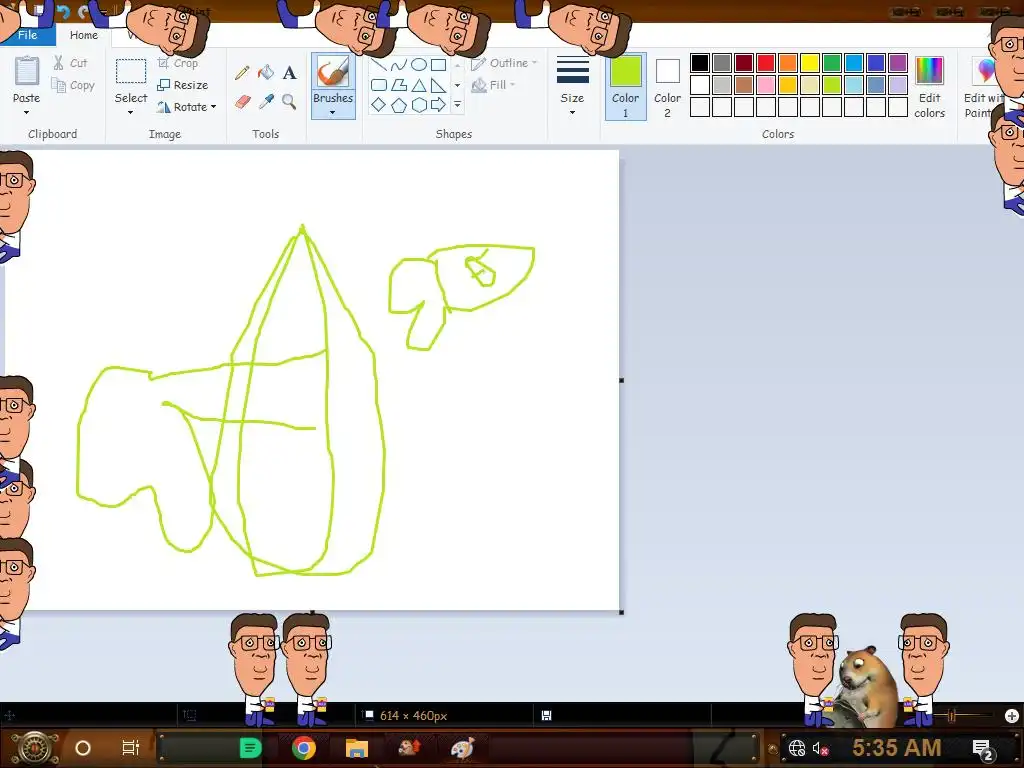Expand the Shapes gallery more arrow
Screen dimensions: 1024x768
[x=458, y=104]
